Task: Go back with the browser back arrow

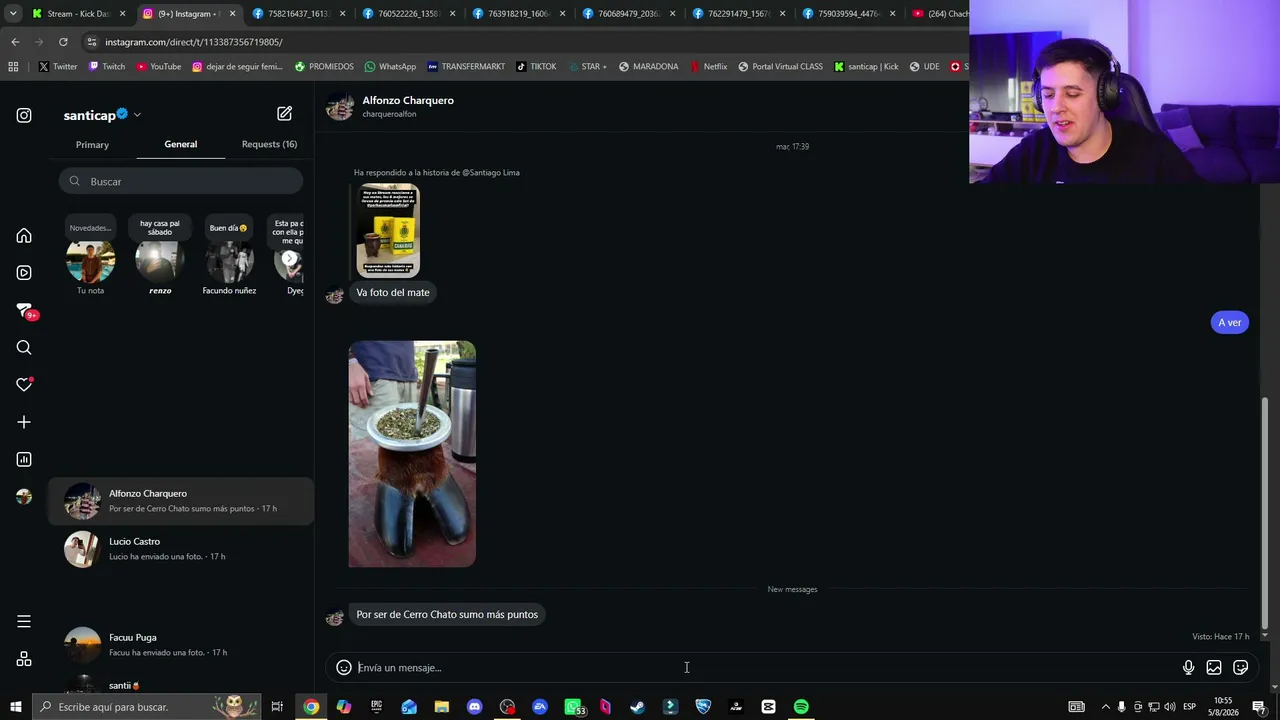Action: tap(15, 42)
